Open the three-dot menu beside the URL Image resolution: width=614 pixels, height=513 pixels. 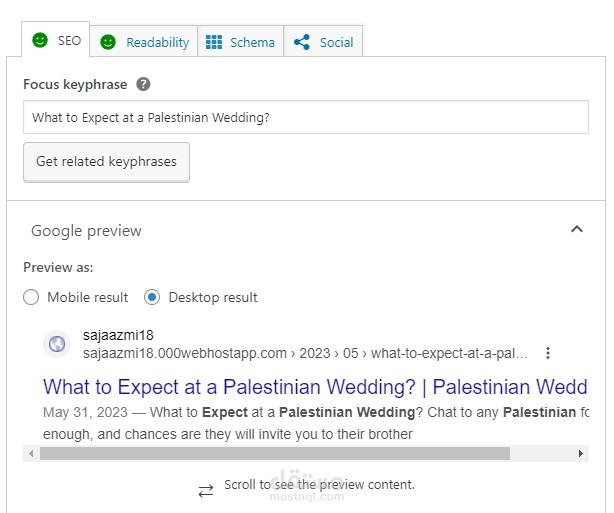[548, 353]
